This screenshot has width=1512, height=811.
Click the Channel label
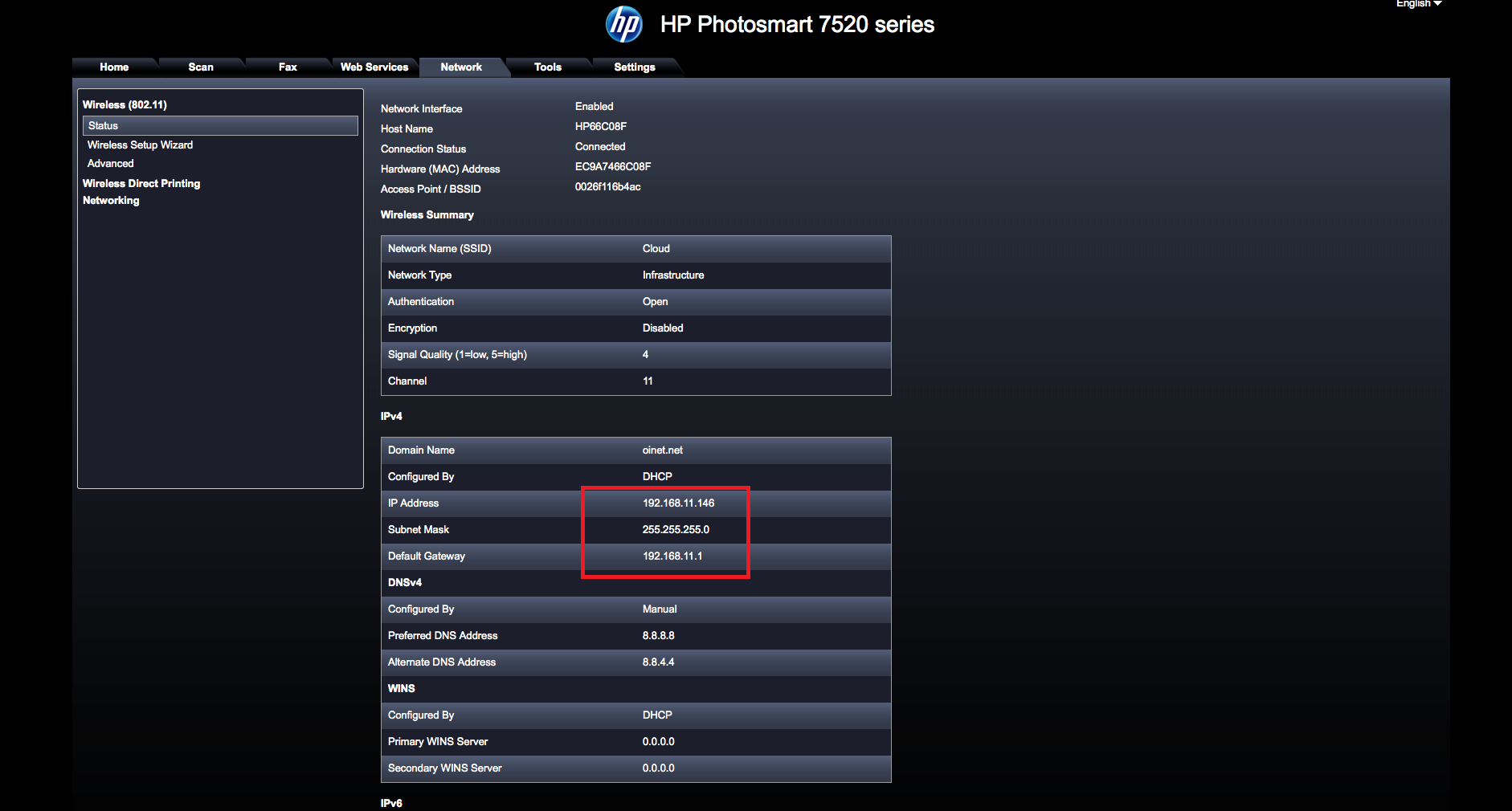pyautogui.click(x=407, y=381)
